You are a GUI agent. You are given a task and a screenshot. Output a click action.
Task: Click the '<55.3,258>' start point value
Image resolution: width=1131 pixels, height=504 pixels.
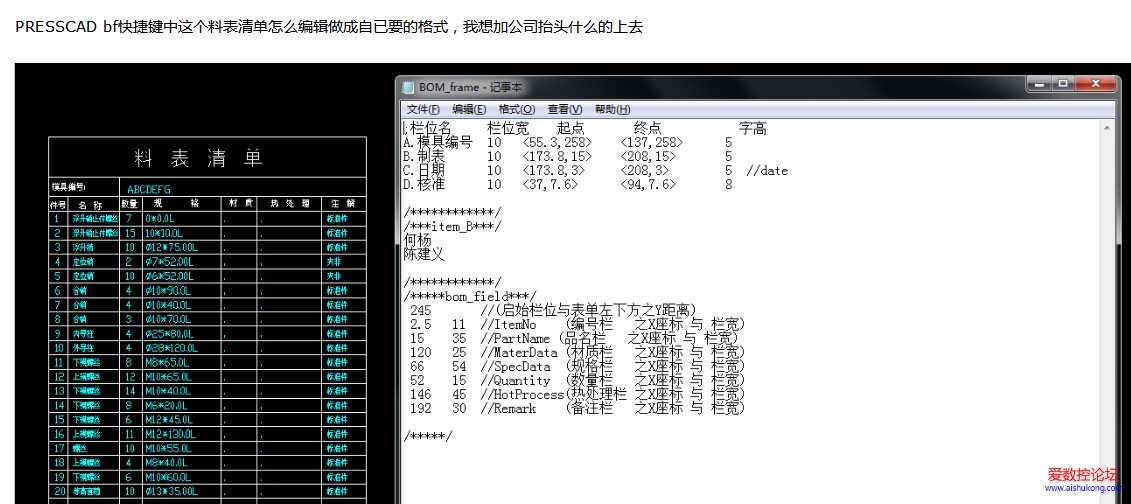tap(557, 143)
